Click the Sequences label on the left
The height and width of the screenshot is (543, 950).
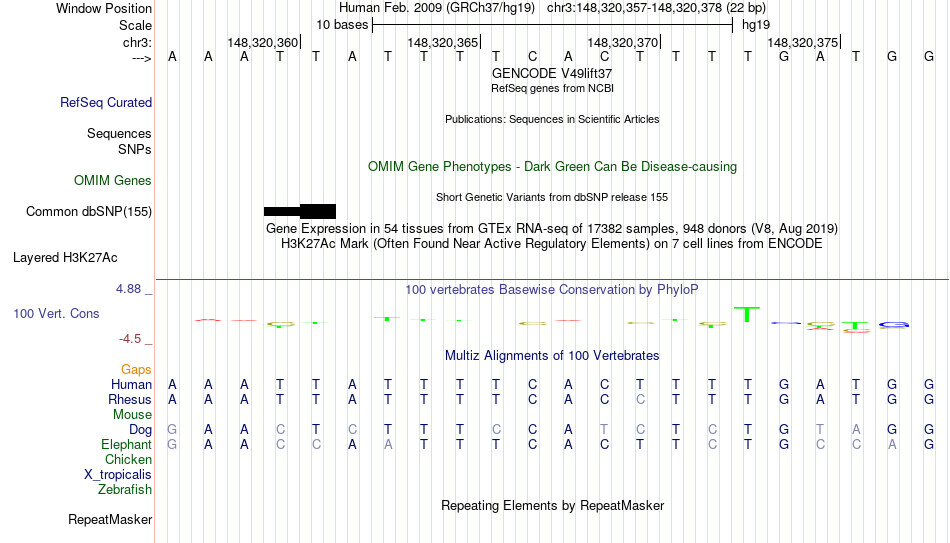tap(119, 133)
